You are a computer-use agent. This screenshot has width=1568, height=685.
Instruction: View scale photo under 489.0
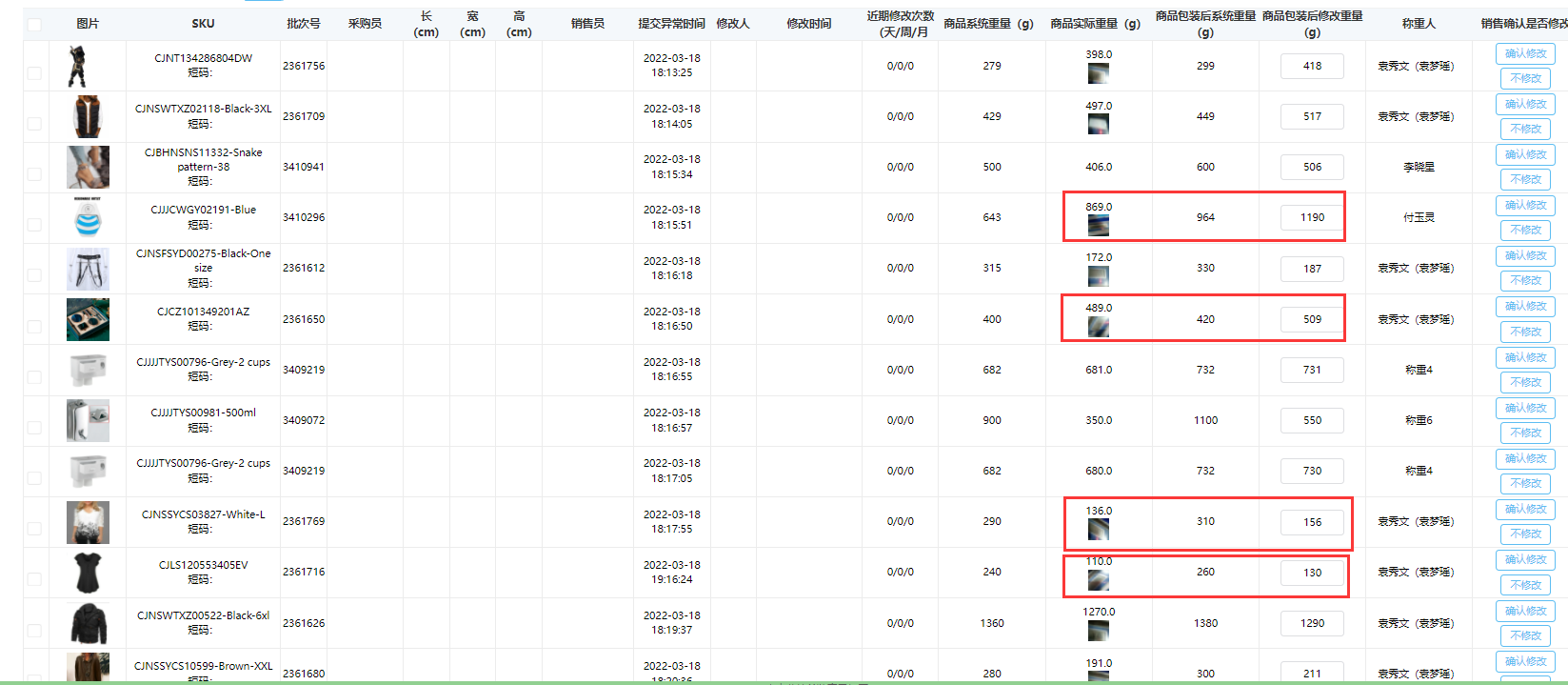tap(1099, 327)
